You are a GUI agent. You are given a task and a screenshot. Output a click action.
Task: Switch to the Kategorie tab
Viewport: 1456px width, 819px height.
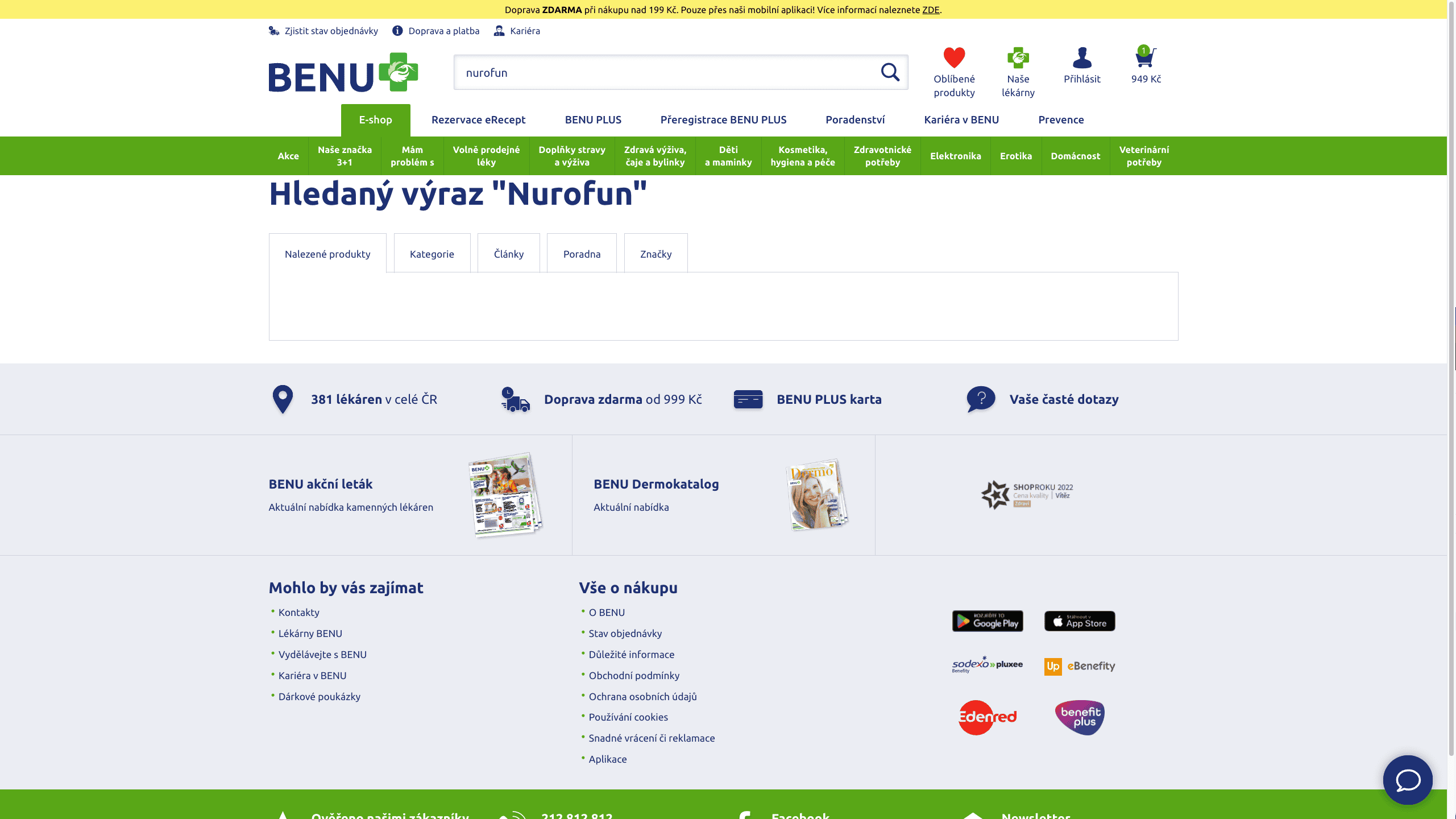432,254
